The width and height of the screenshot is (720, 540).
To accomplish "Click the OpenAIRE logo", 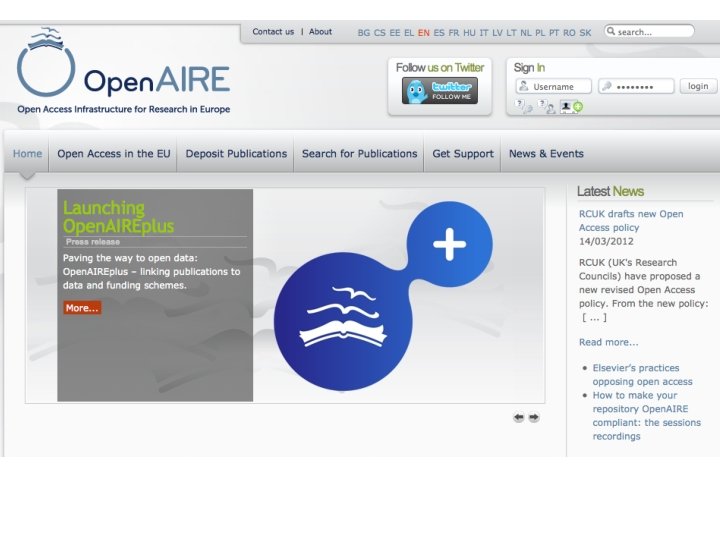I will point(123,70).
